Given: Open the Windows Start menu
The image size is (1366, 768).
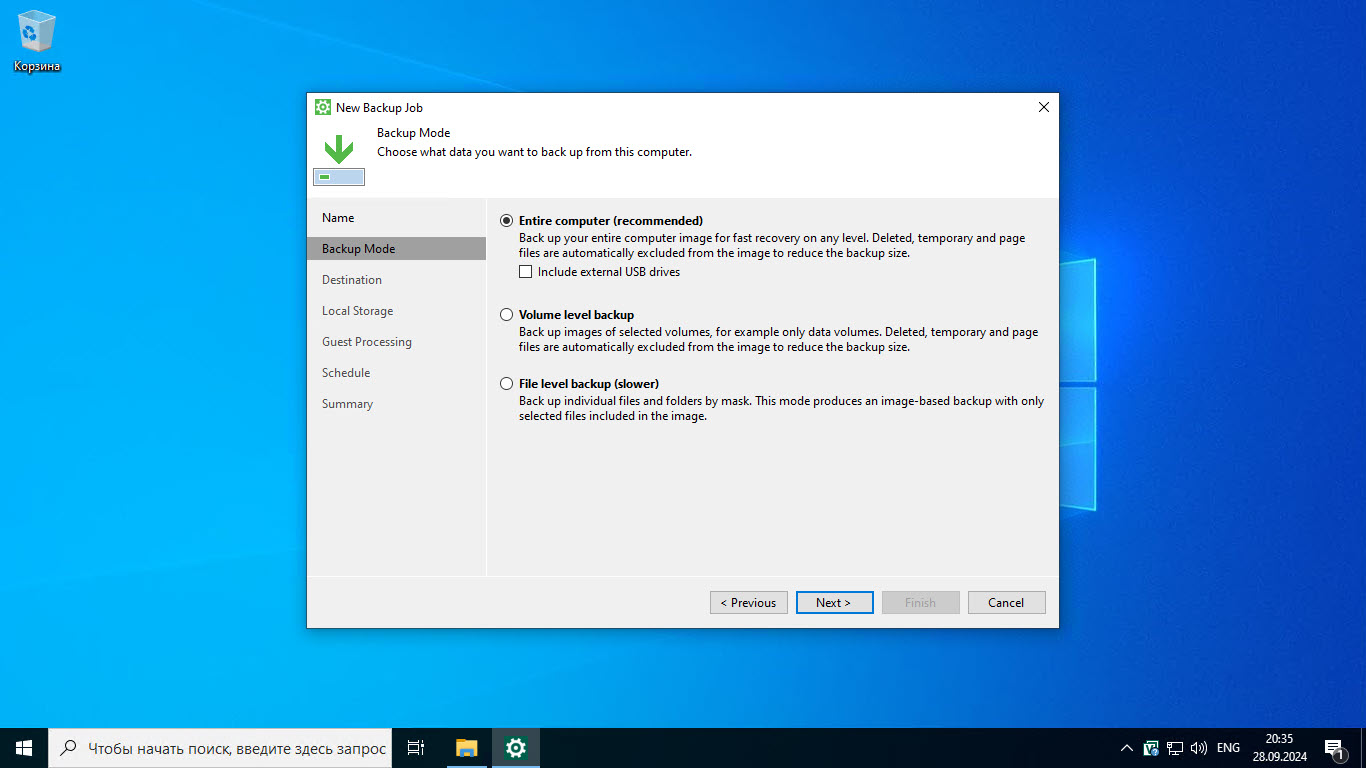Looking at the screenshot, I should click(24, 748).
